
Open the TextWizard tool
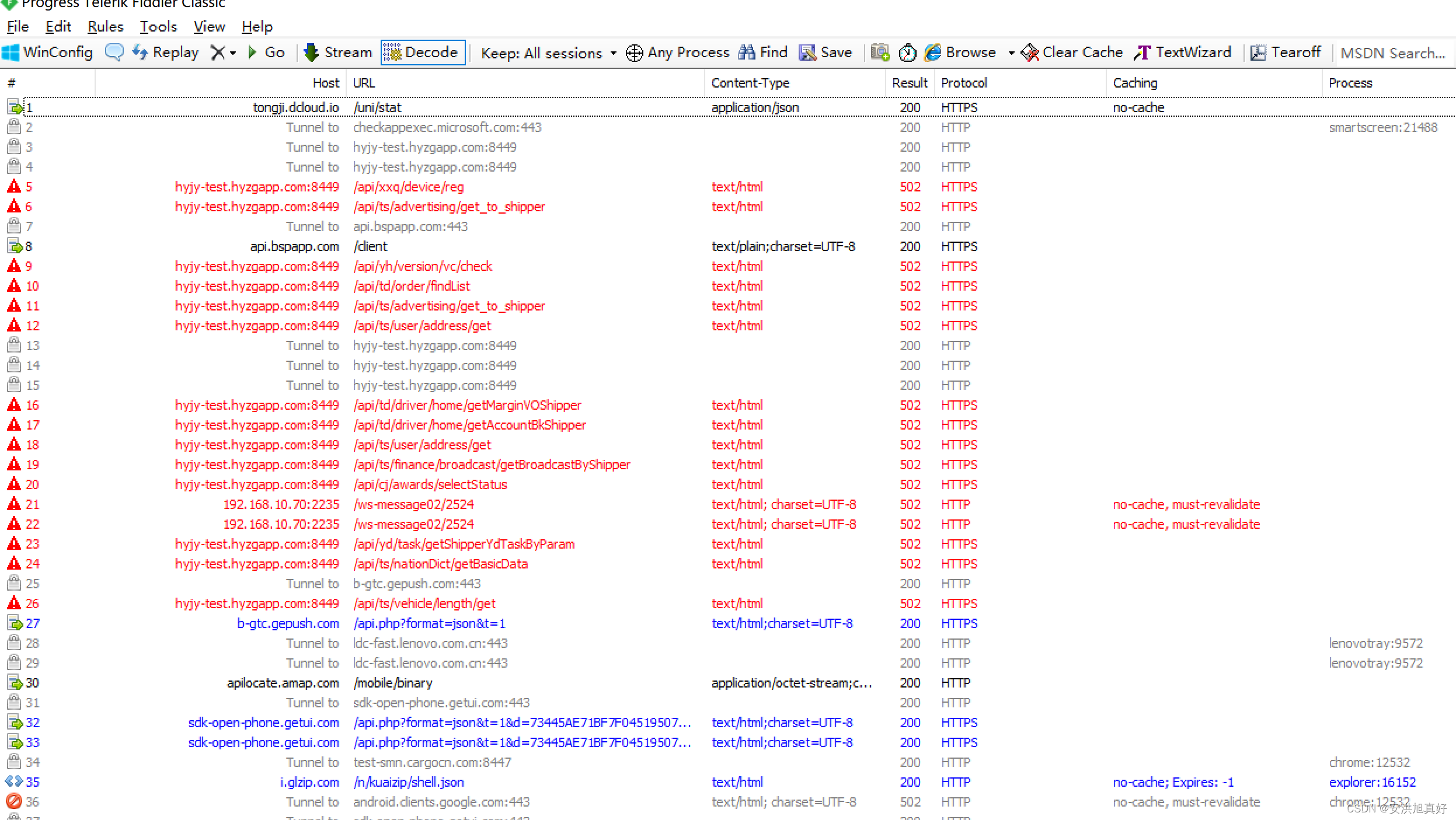point(1183,53)
